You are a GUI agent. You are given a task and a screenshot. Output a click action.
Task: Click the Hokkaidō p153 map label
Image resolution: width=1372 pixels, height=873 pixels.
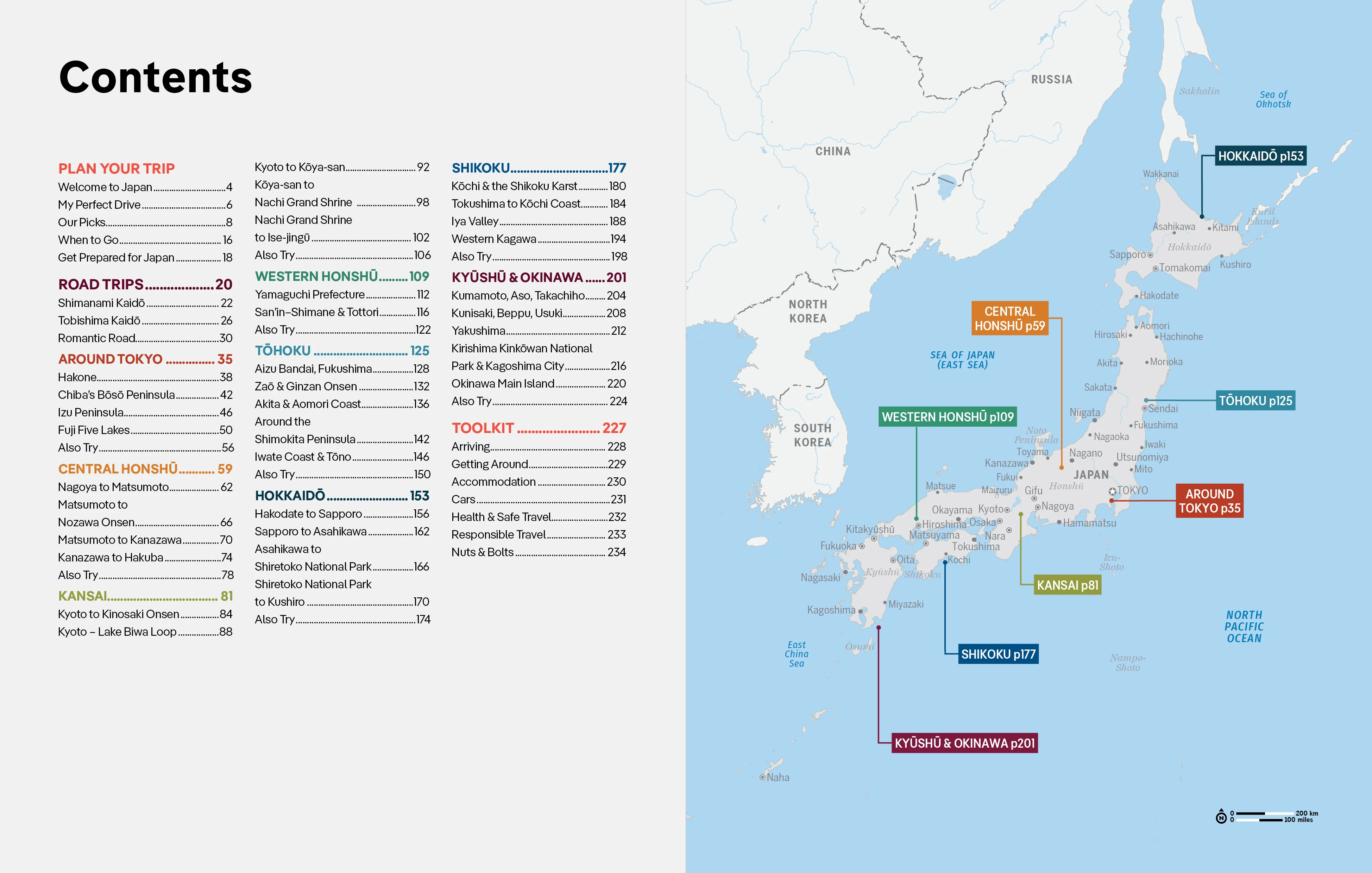pyautogui.click(x=1260, y=156)
